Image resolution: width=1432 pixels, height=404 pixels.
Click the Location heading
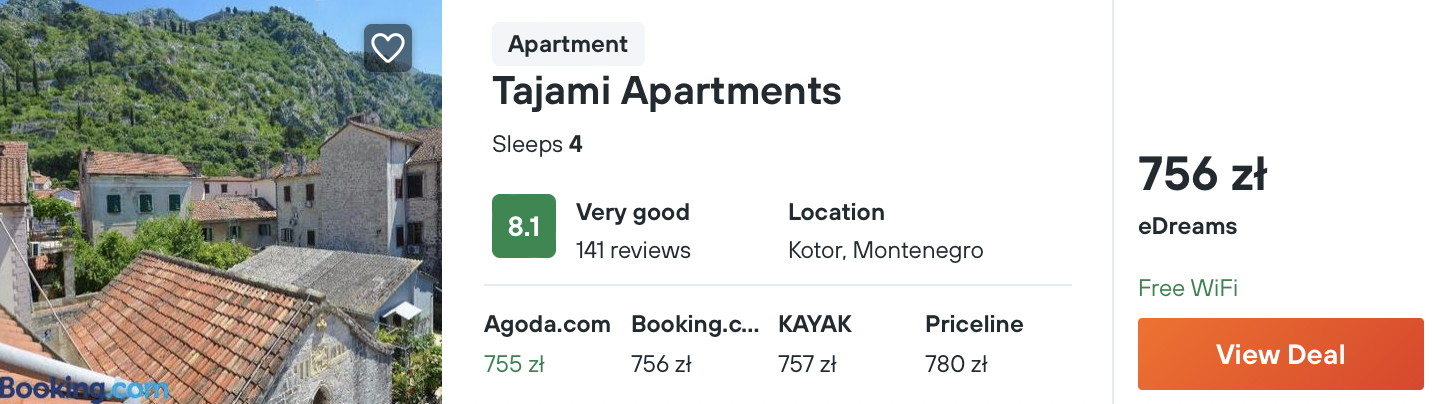coord(836,212)
